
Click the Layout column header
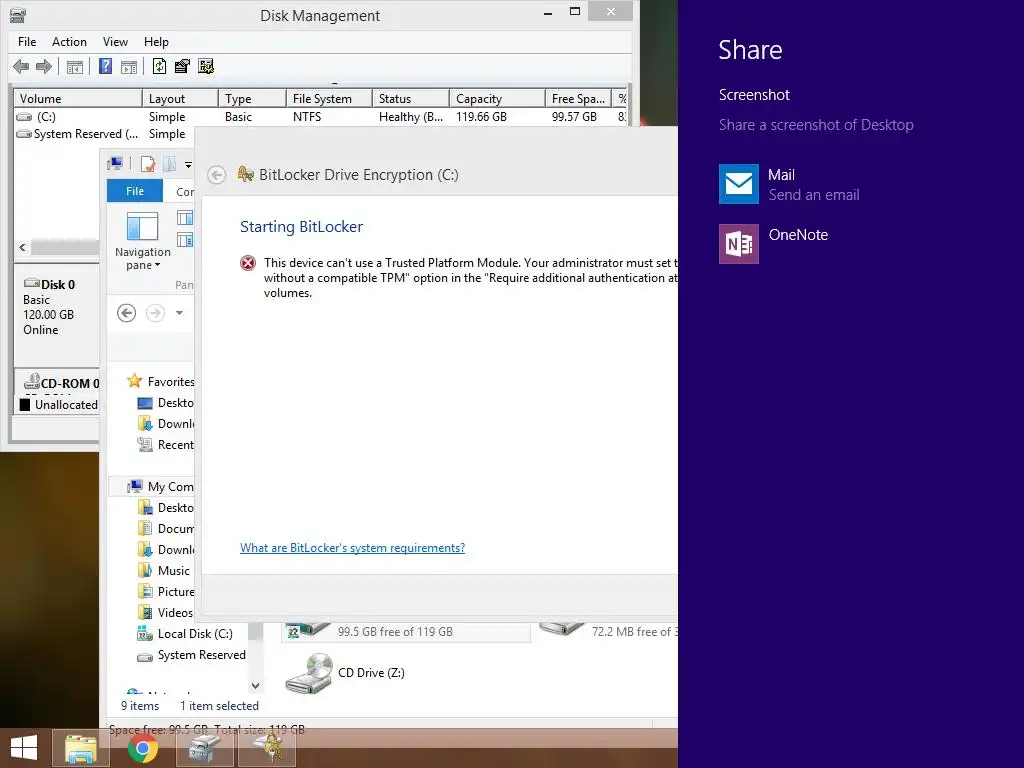pyautogui.click(x=180, y=99)
